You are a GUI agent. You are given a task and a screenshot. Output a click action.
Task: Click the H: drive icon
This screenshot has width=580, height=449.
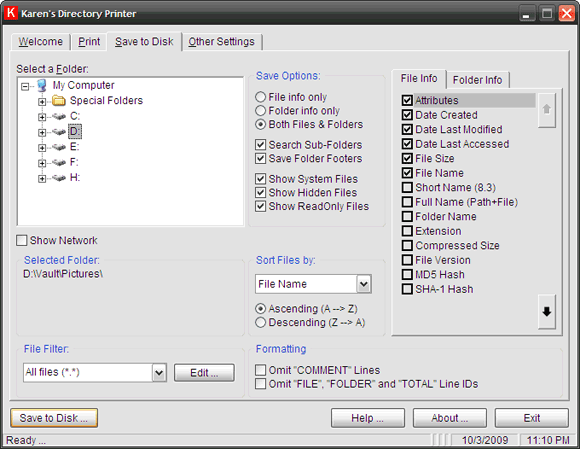point(59,178)
